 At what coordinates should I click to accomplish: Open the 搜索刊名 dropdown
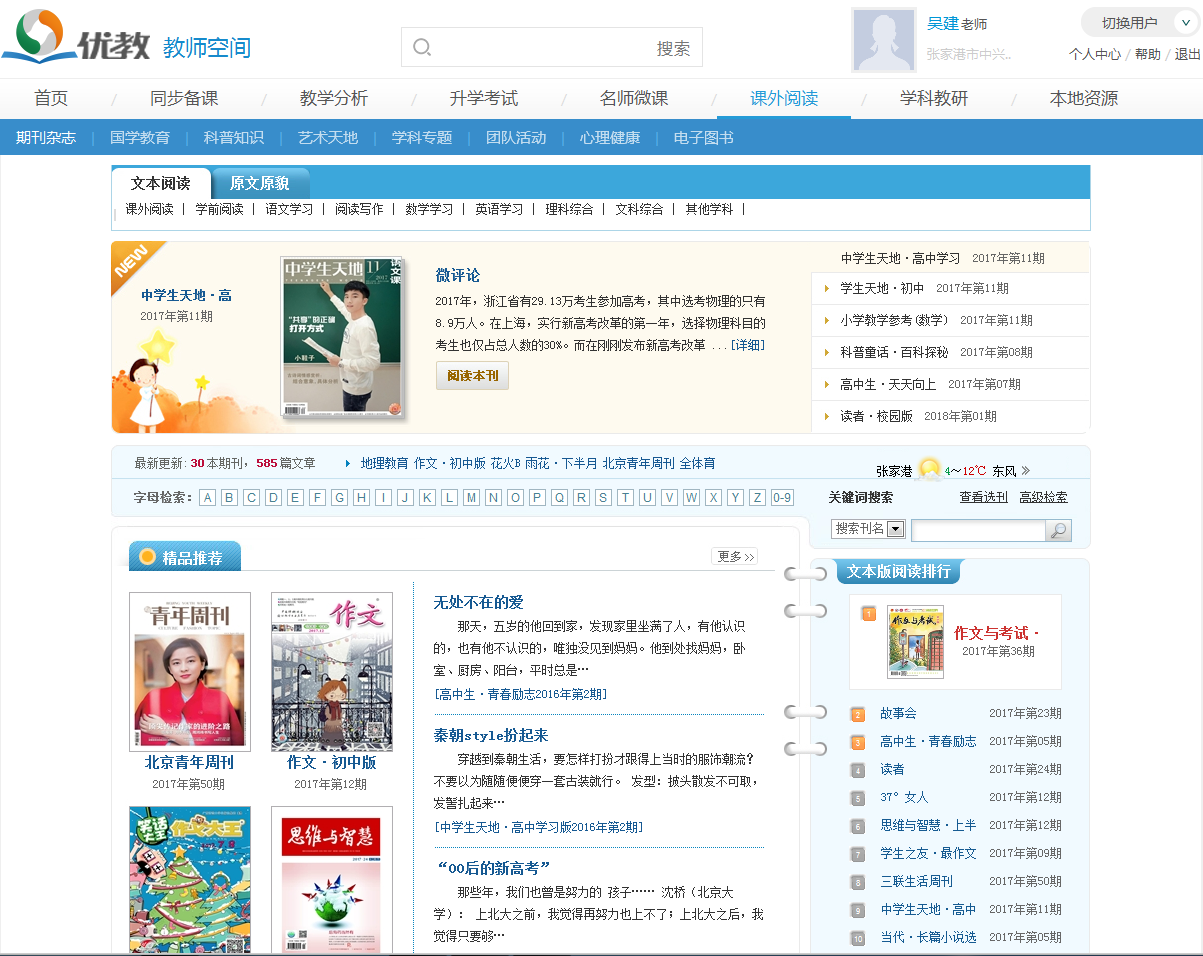[x=895, y=529]
